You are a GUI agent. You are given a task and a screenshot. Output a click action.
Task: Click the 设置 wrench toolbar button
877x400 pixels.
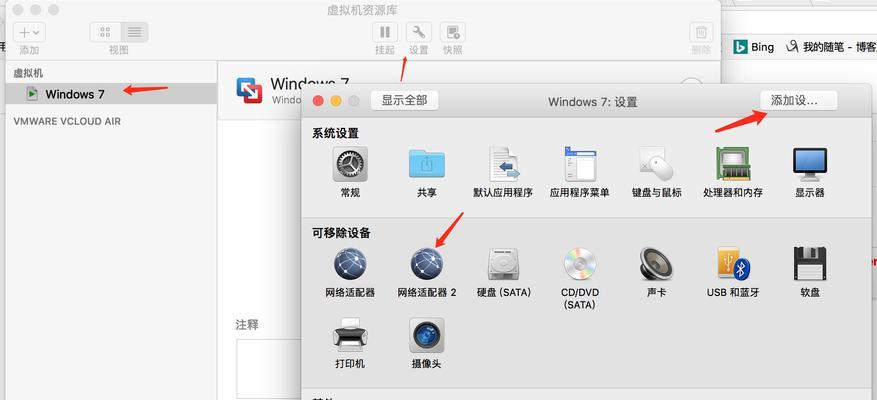[x=418, y=32]
